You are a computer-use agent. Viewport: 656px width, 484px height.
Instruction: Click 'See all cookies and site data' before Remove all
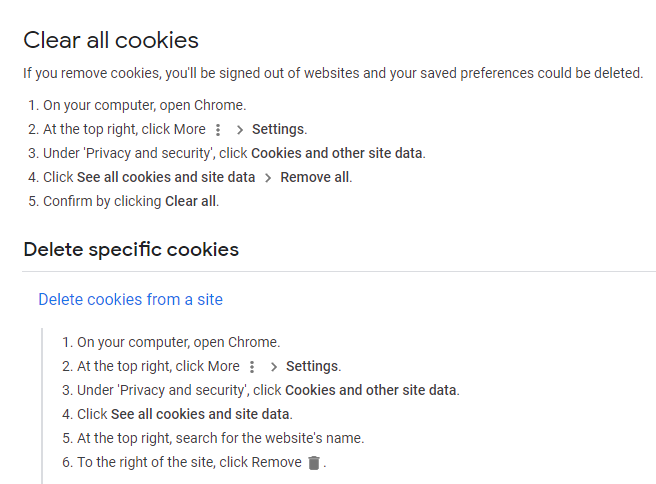point(166,177)
